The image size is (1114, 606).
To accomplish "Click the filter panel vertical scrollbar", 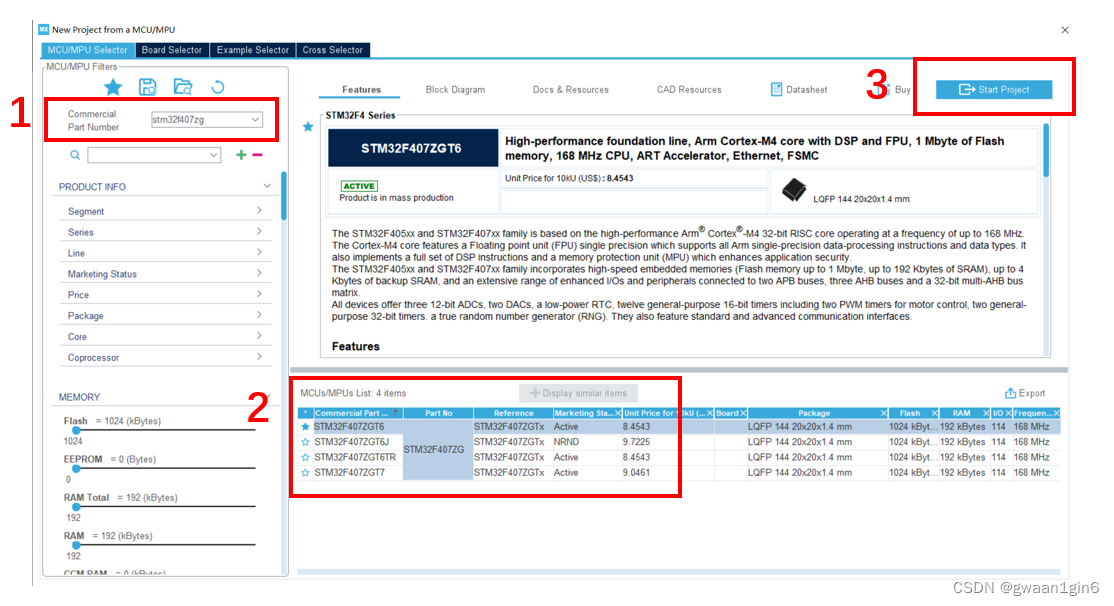I will pos(284,197).
